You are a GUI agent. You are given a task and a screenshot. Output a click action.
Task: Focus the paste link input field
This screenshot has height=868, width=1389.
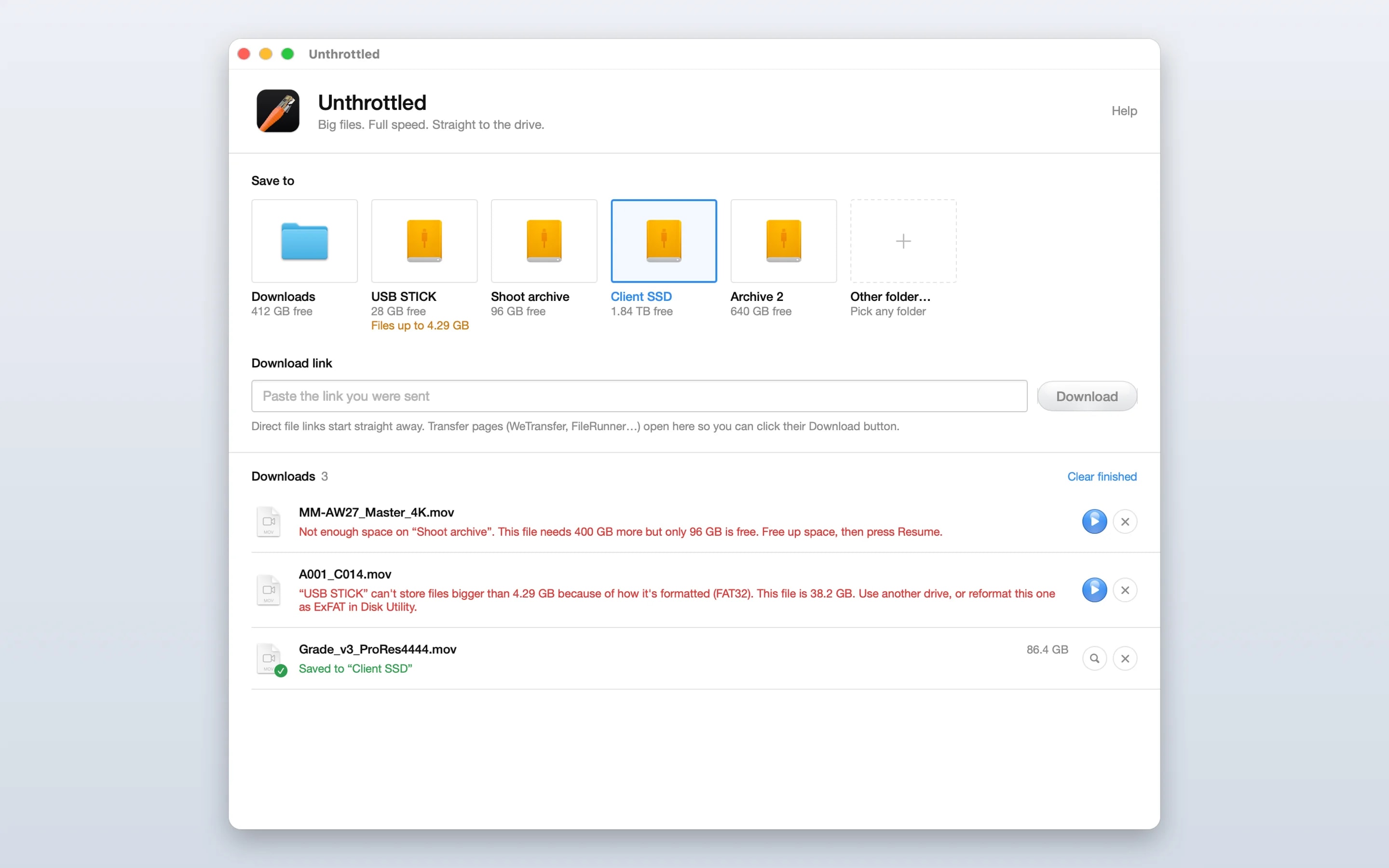tap(639, 396)
